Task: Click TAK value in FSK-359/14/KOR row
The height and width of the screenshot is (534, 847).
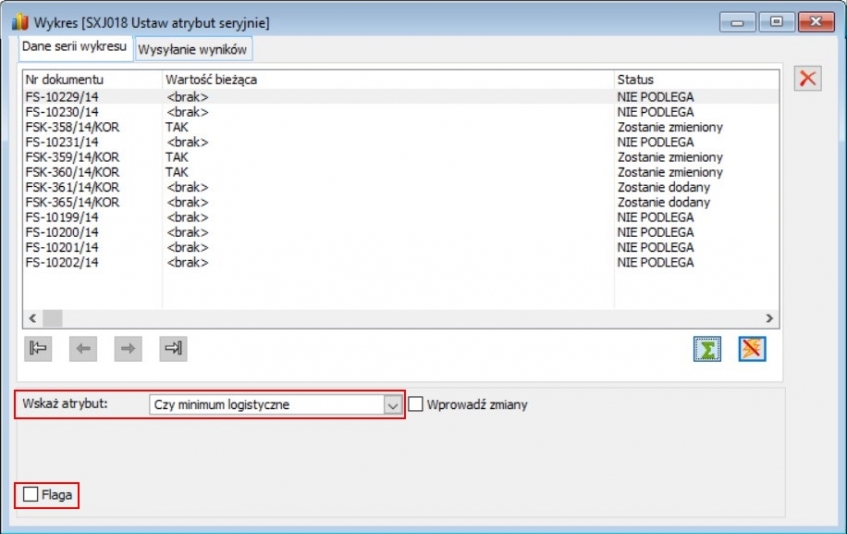Action: pyautogui.click(x=177, y=157)
